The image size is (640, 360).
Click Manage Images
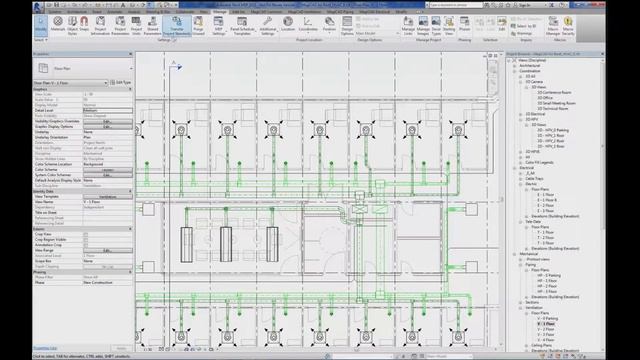(423, 26)
